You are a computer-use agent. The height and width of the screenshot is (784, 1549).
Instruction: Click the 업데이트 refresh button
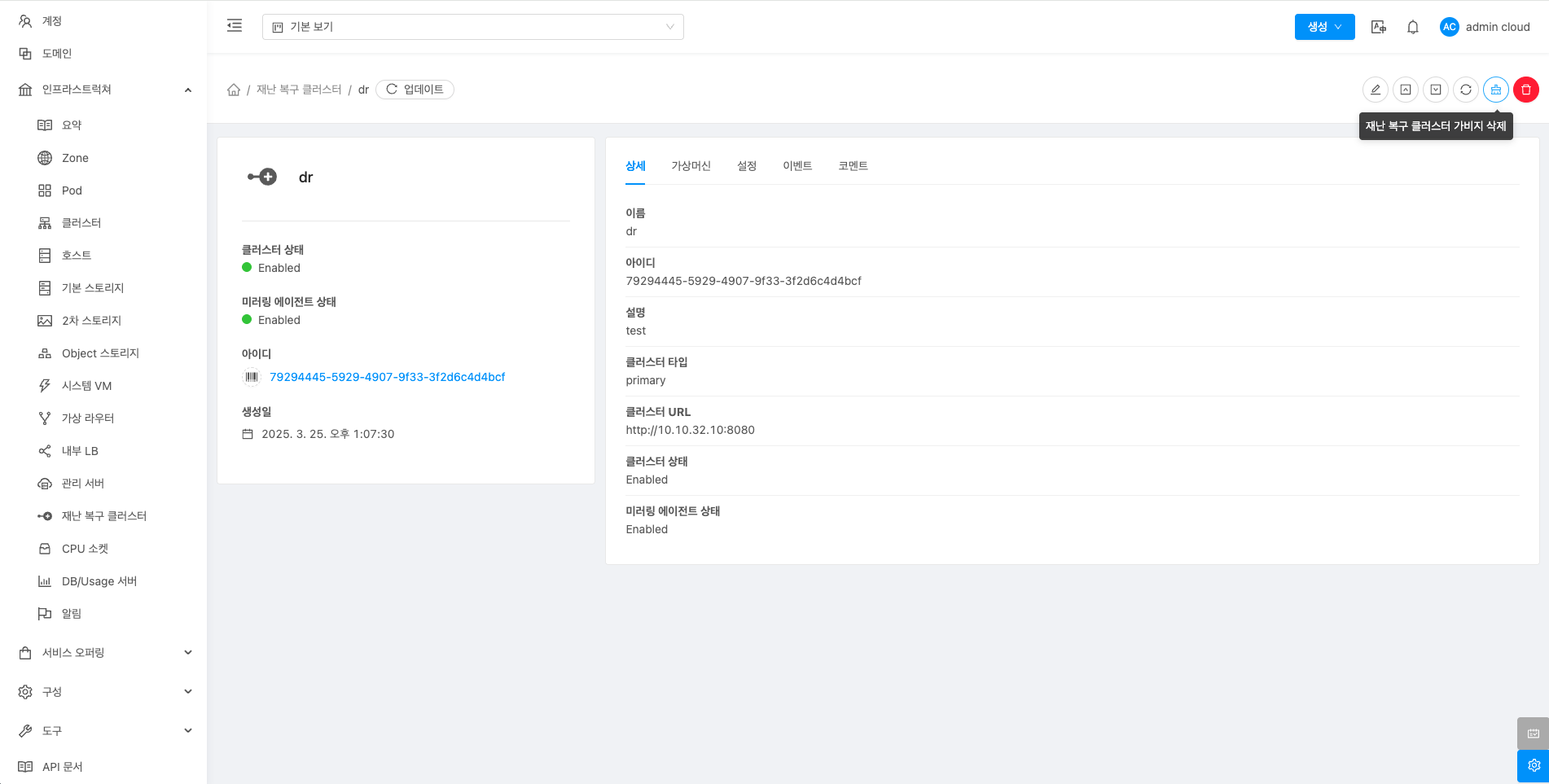tap(415, 90)
